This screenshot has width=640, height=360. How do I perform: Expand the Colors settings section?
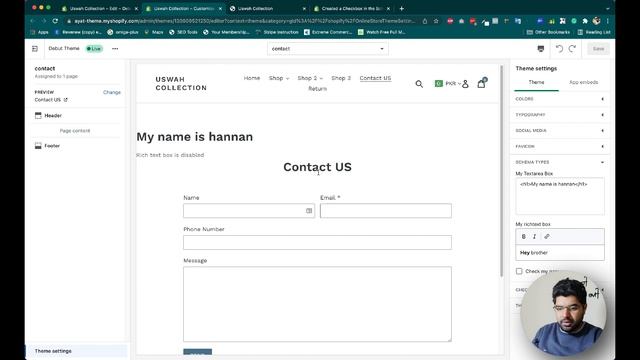[x=560, y=99]
